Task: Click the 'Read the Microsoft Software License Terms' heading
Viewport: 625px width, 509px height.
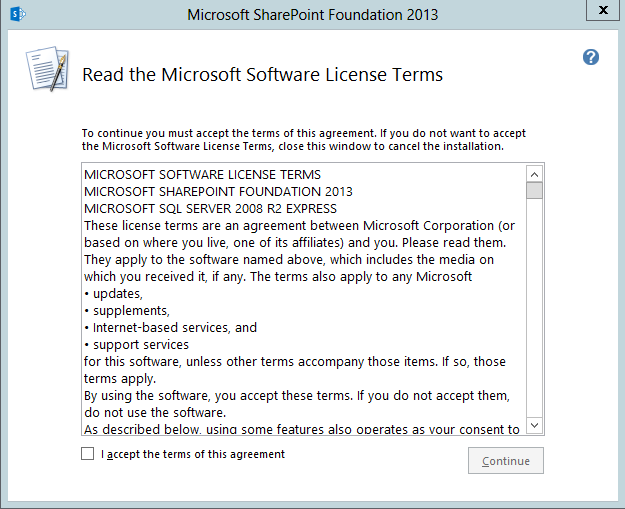Action: (262, 75)
